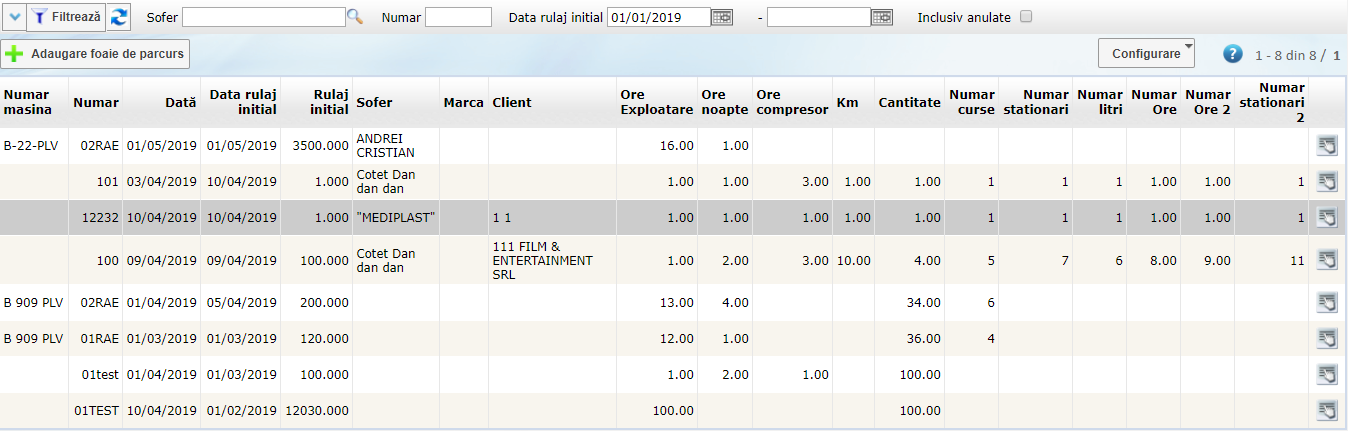Click the Sofer search magnifier icon
Viewport: 1348px width, 431px height.
pyautogui.click(x=355, y=17)
